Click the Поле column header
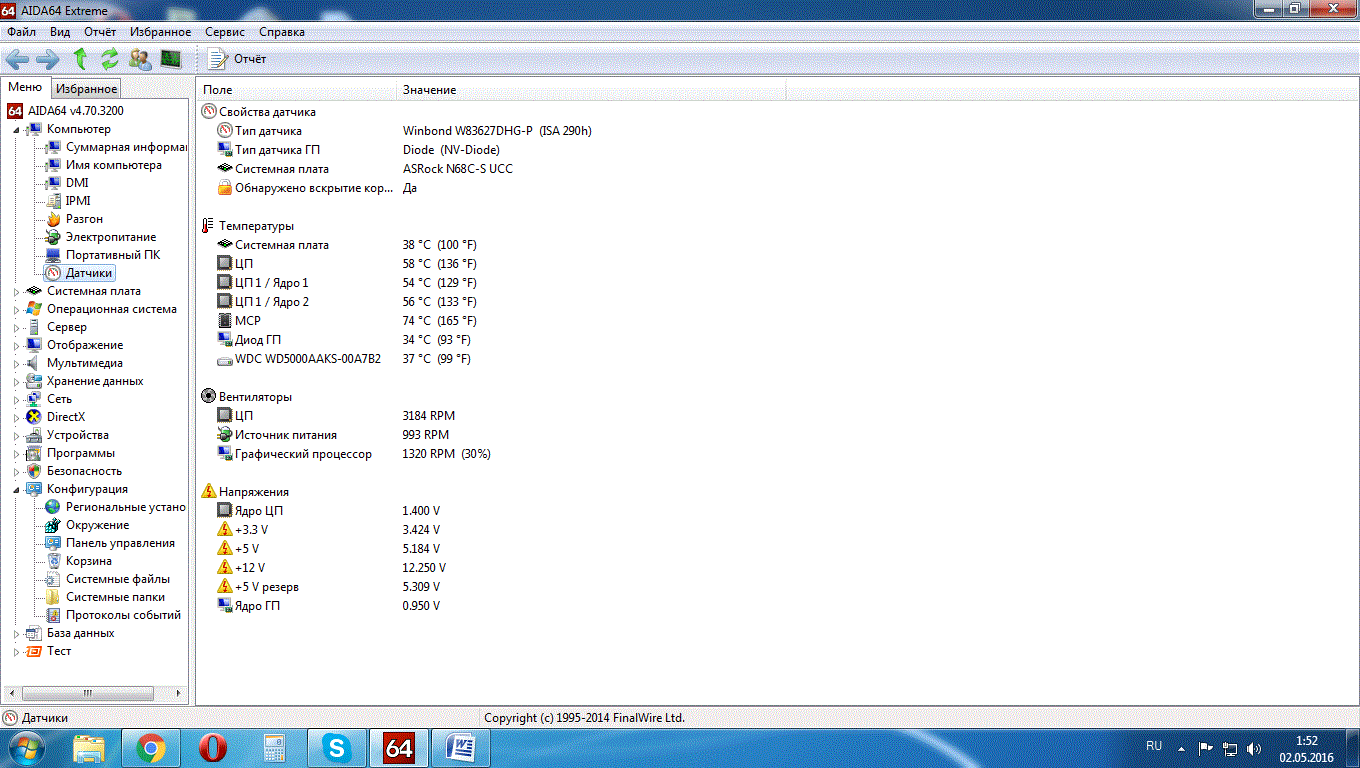Screen dimensions: 1360x768 [x=296, y=90]
